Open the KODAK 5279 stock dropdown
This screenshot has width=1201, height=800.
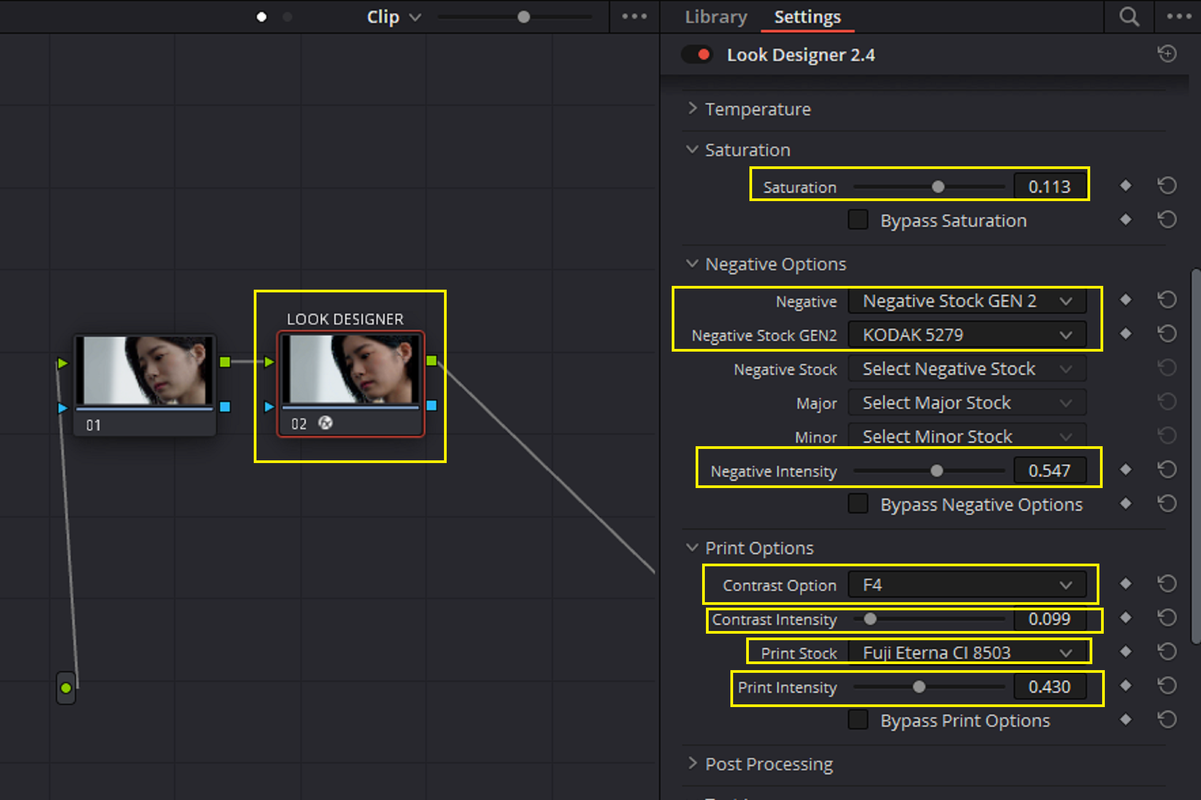[x=967, y=335]
